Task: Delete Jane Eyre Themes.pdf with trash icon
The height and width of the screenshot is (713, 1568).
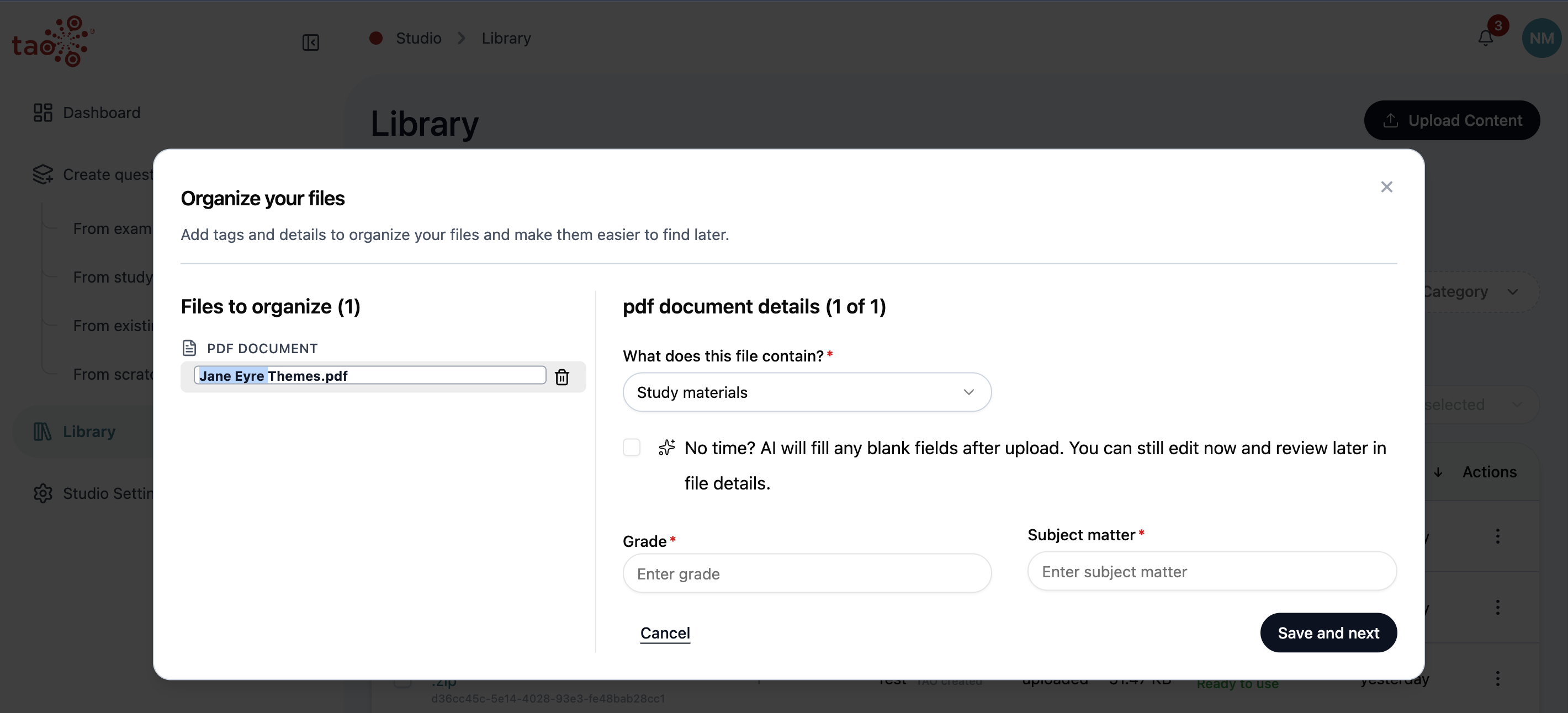Action: (562, 376)
